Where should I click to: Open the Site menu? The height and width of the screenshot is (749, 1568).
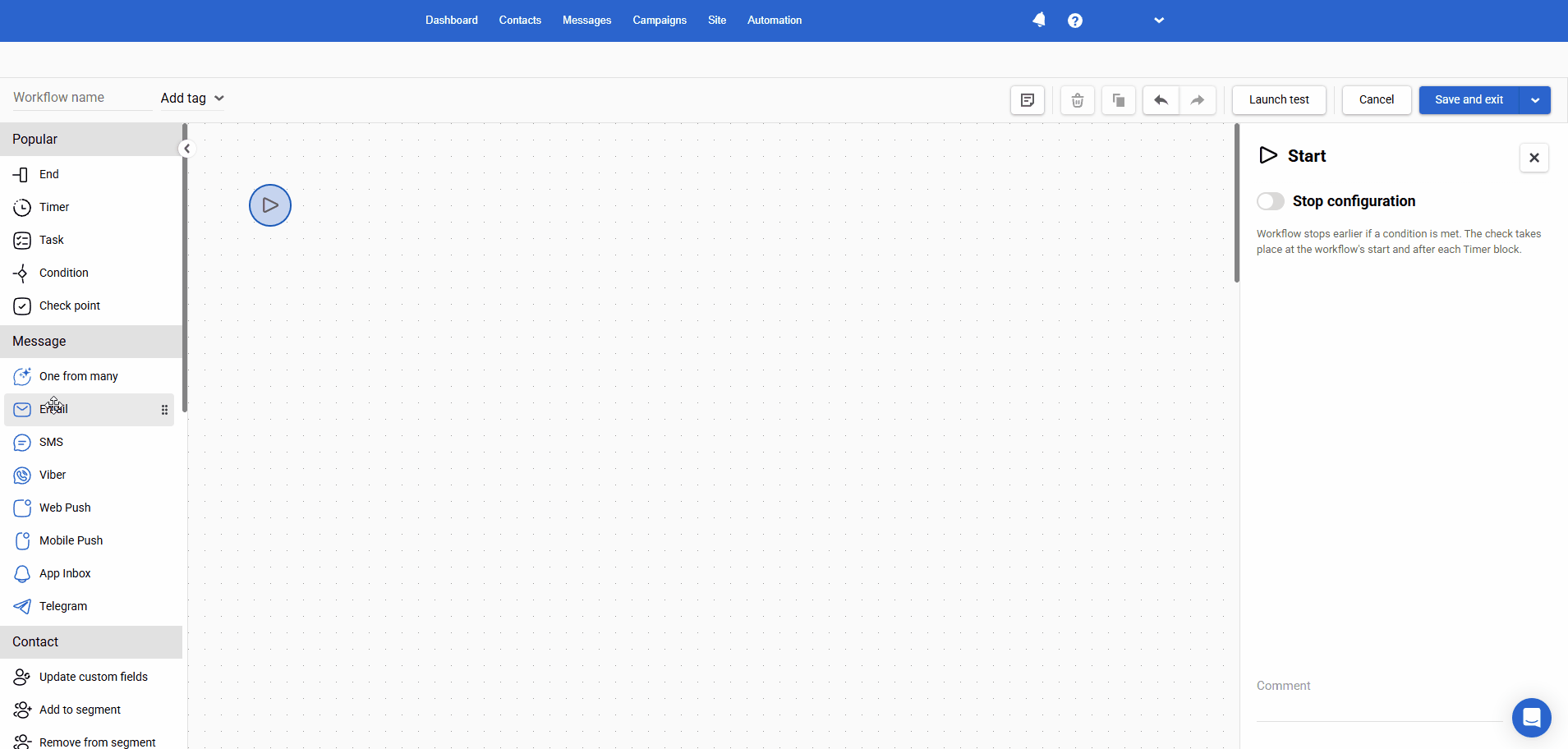point(717,21)
